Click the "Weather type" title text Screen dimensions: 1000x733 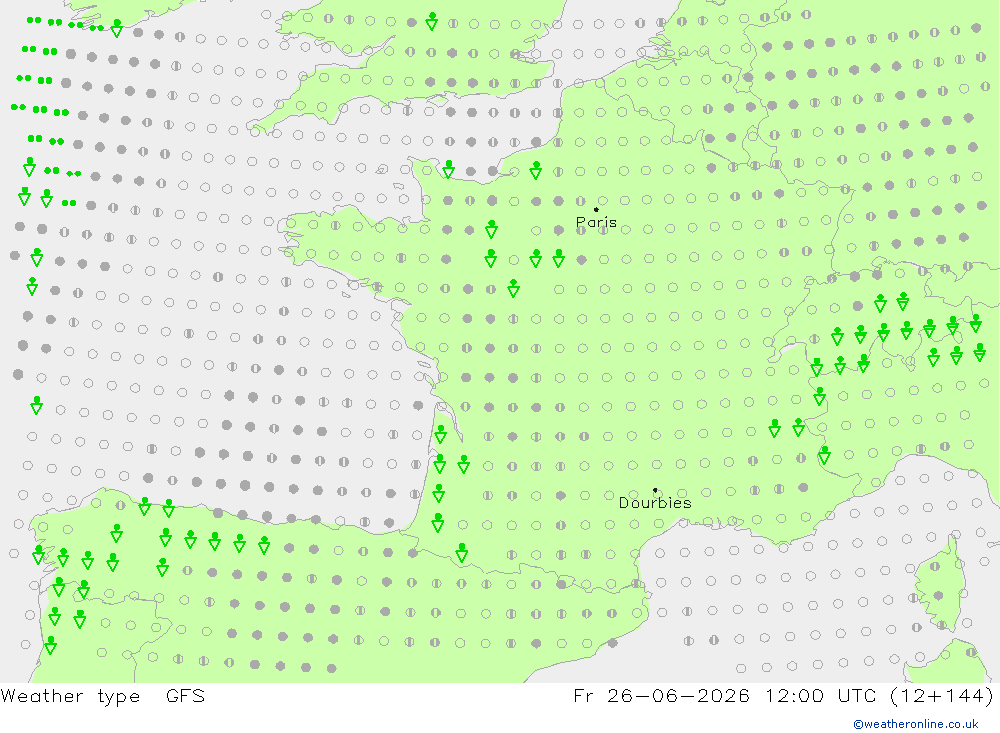pos(70,696)
